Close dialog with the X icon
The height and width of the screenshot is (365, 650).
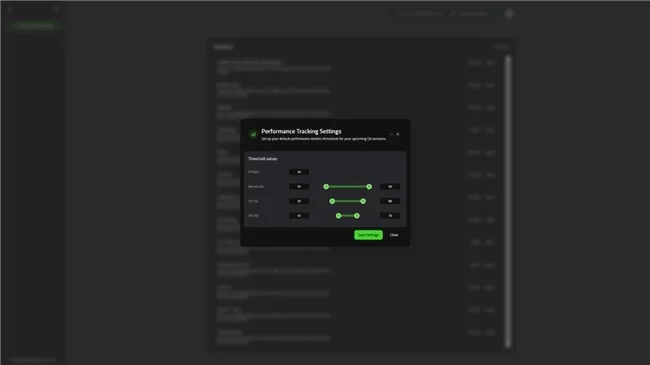point(398,134)
